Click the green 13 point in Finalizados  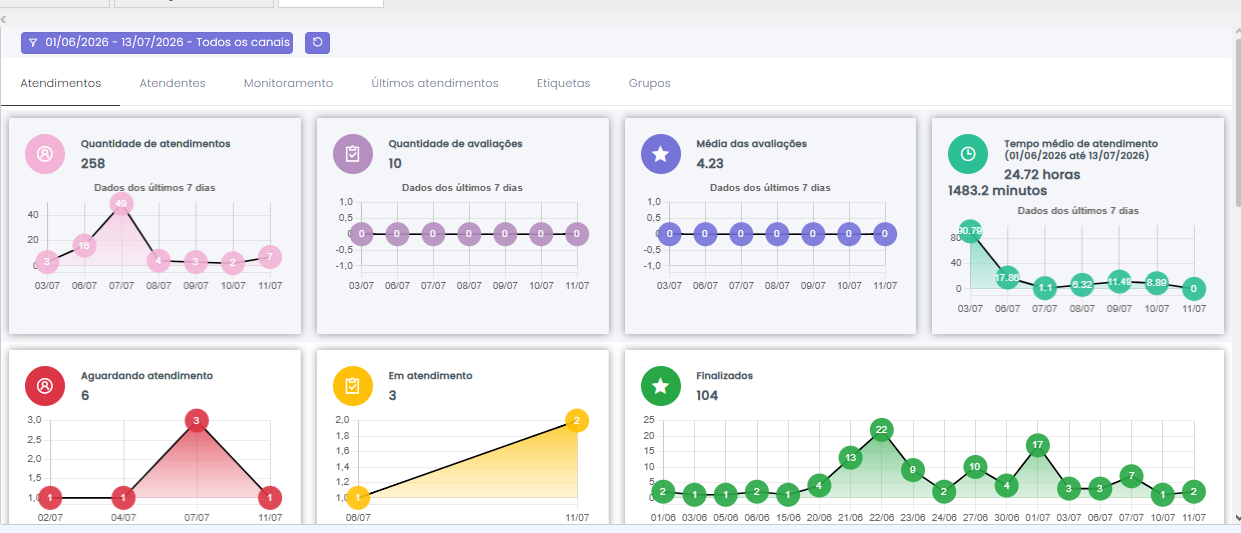850,458
